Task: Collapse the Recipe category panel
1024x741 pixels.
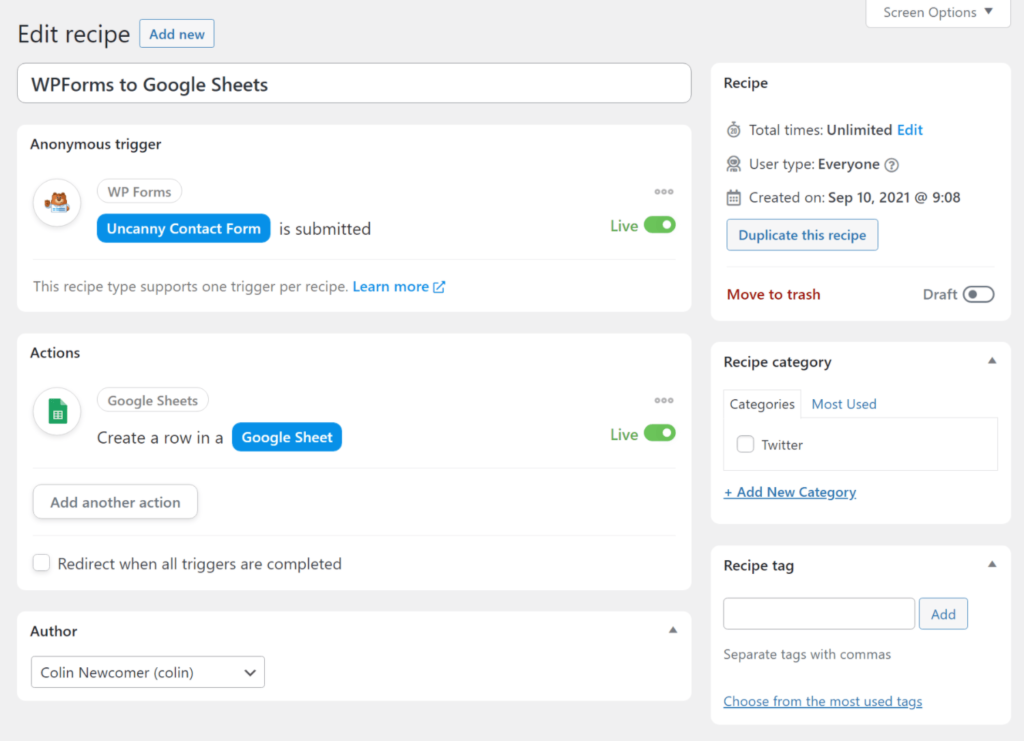Action: pyautogui.click(x=992, y=361)
